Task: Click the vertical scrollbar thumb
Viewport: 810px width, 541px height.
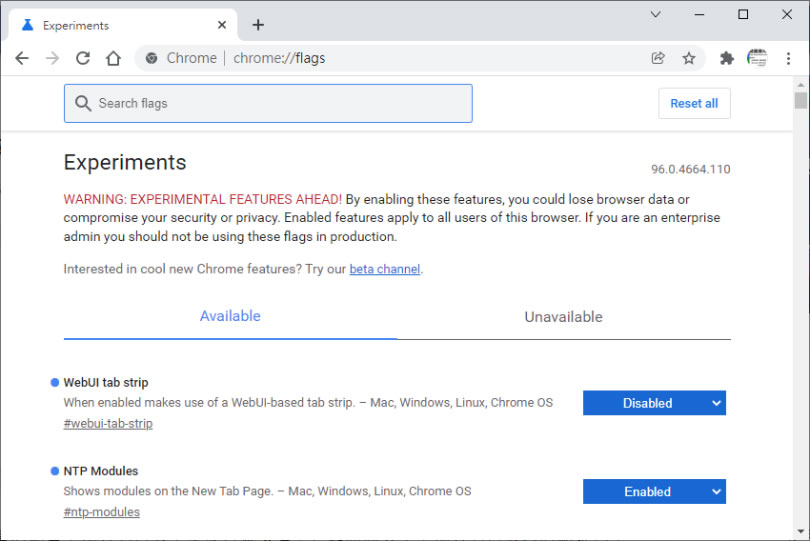Action: 801,100
